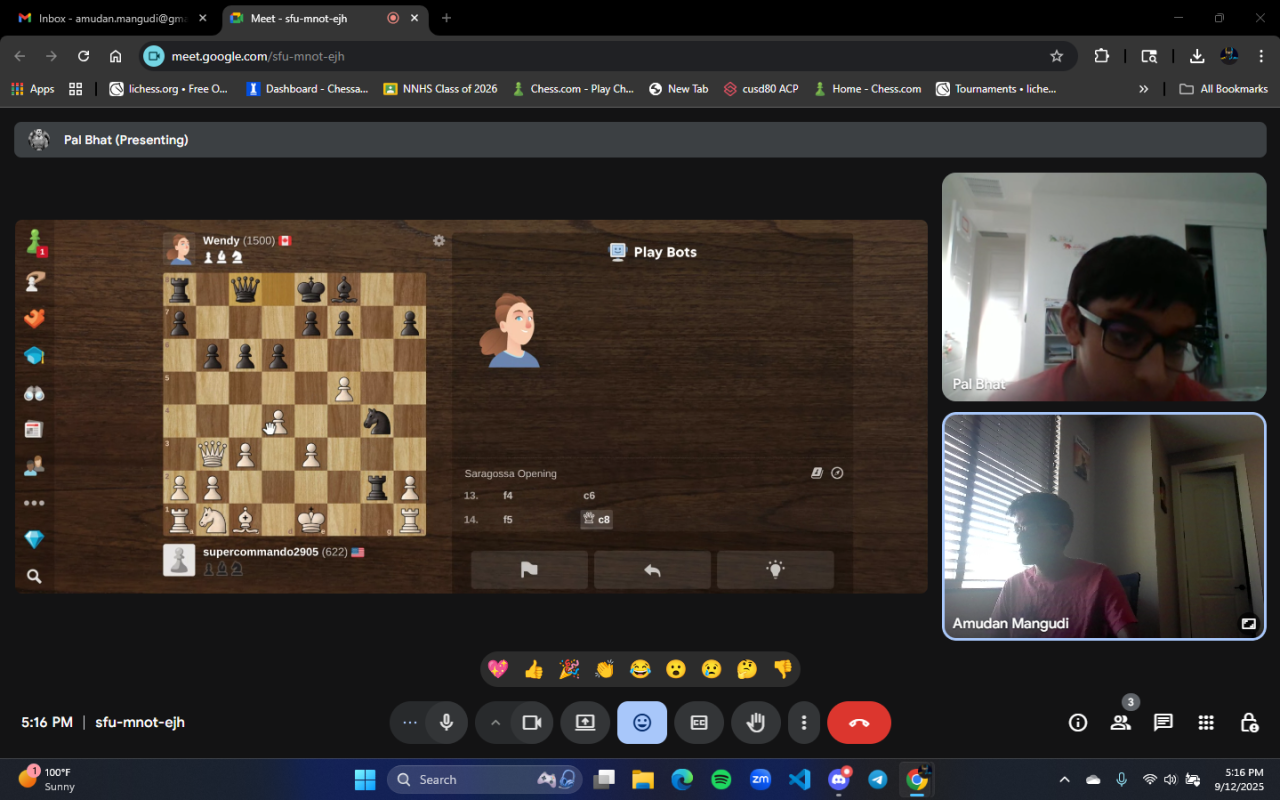The height and width of the screenshot is (800, 1280).
Task: Turn on closed captions in Meet
Action: (x=699, y=722)
